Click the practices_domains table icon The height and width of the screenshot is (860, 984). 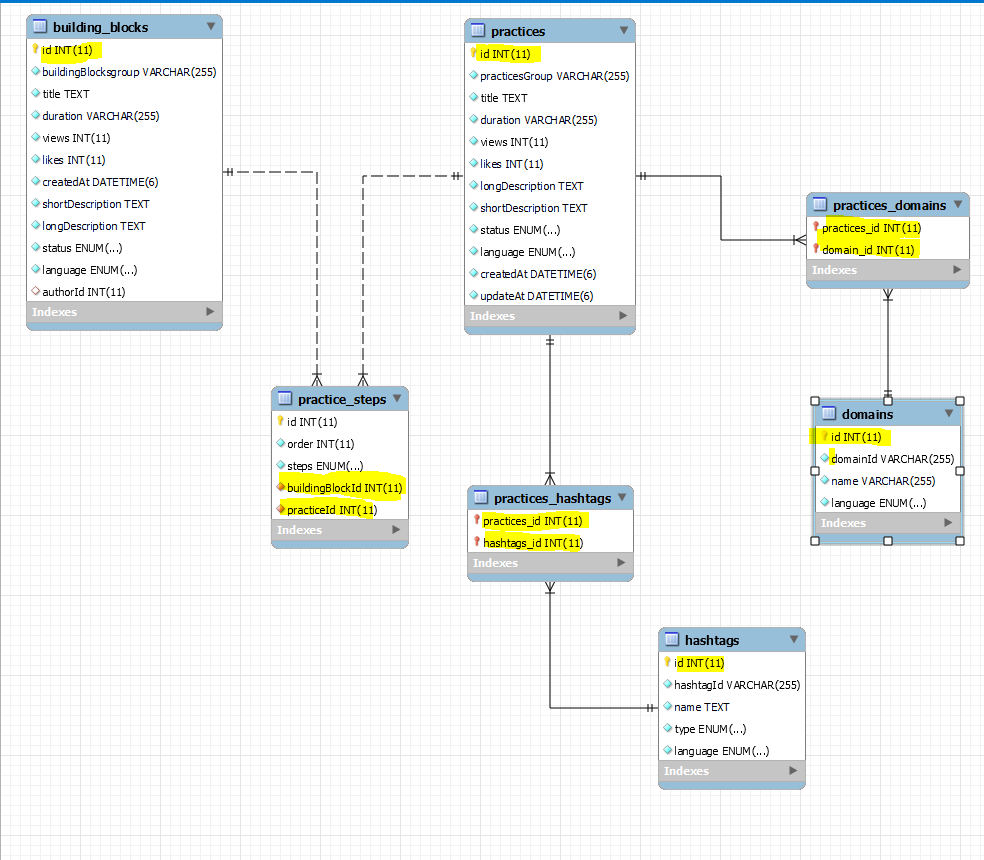tap(820, 205)
